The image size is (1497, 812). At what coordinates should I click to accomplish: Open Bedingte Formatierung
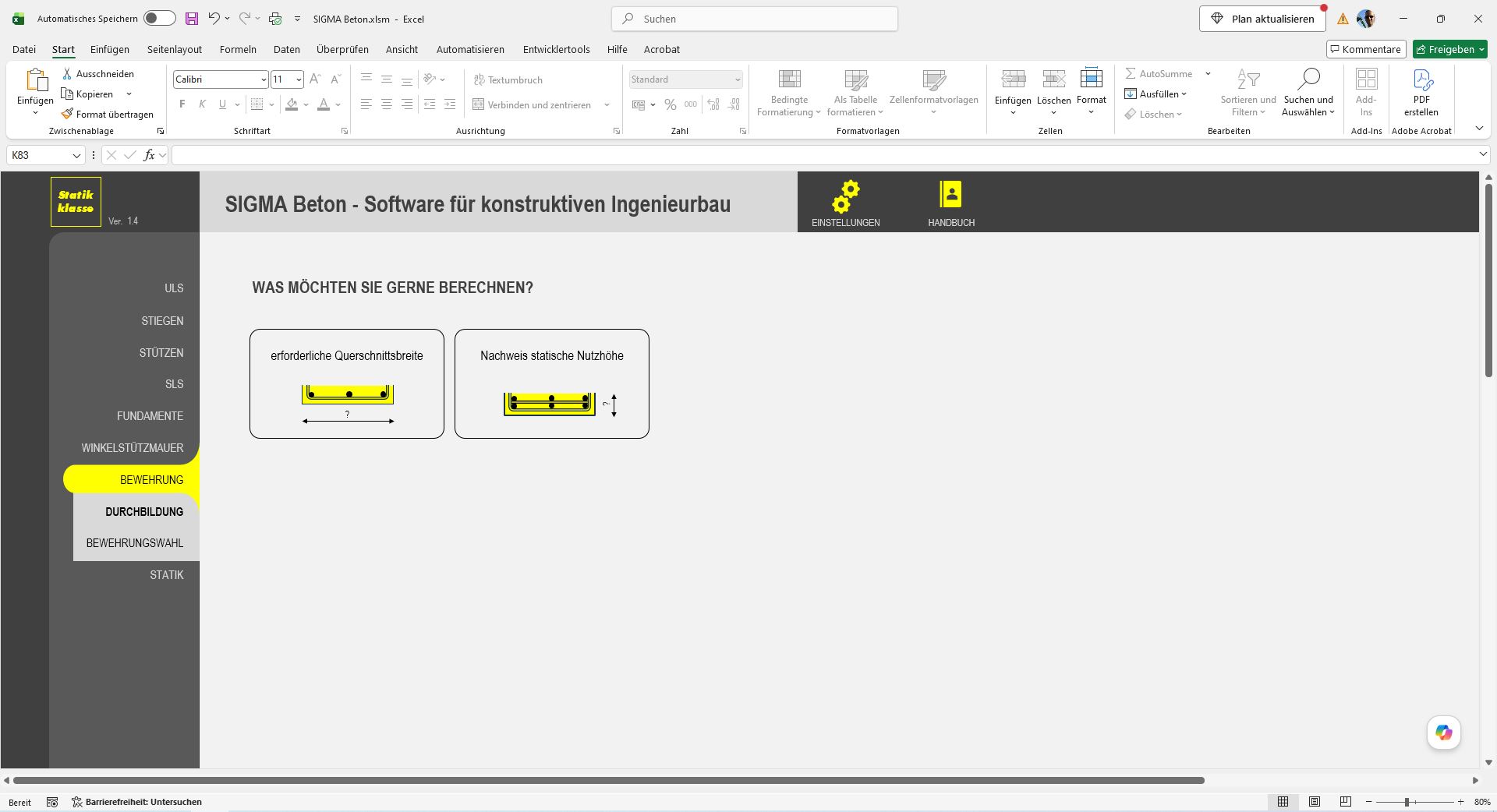(x=789, y=93)
